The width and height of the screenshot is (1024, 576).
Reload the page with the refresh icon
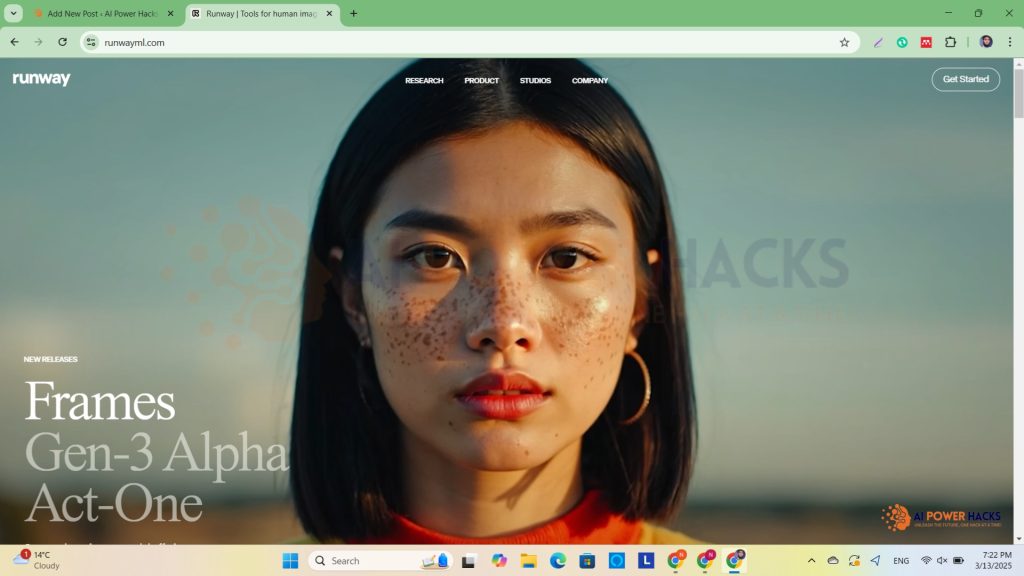(x=63, y=42)
